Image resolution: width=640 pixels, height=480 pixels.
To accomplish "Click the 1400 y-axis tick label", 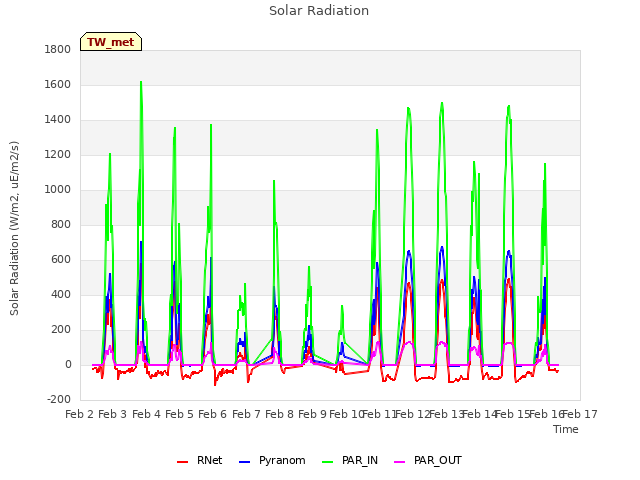I will (58, 120).
